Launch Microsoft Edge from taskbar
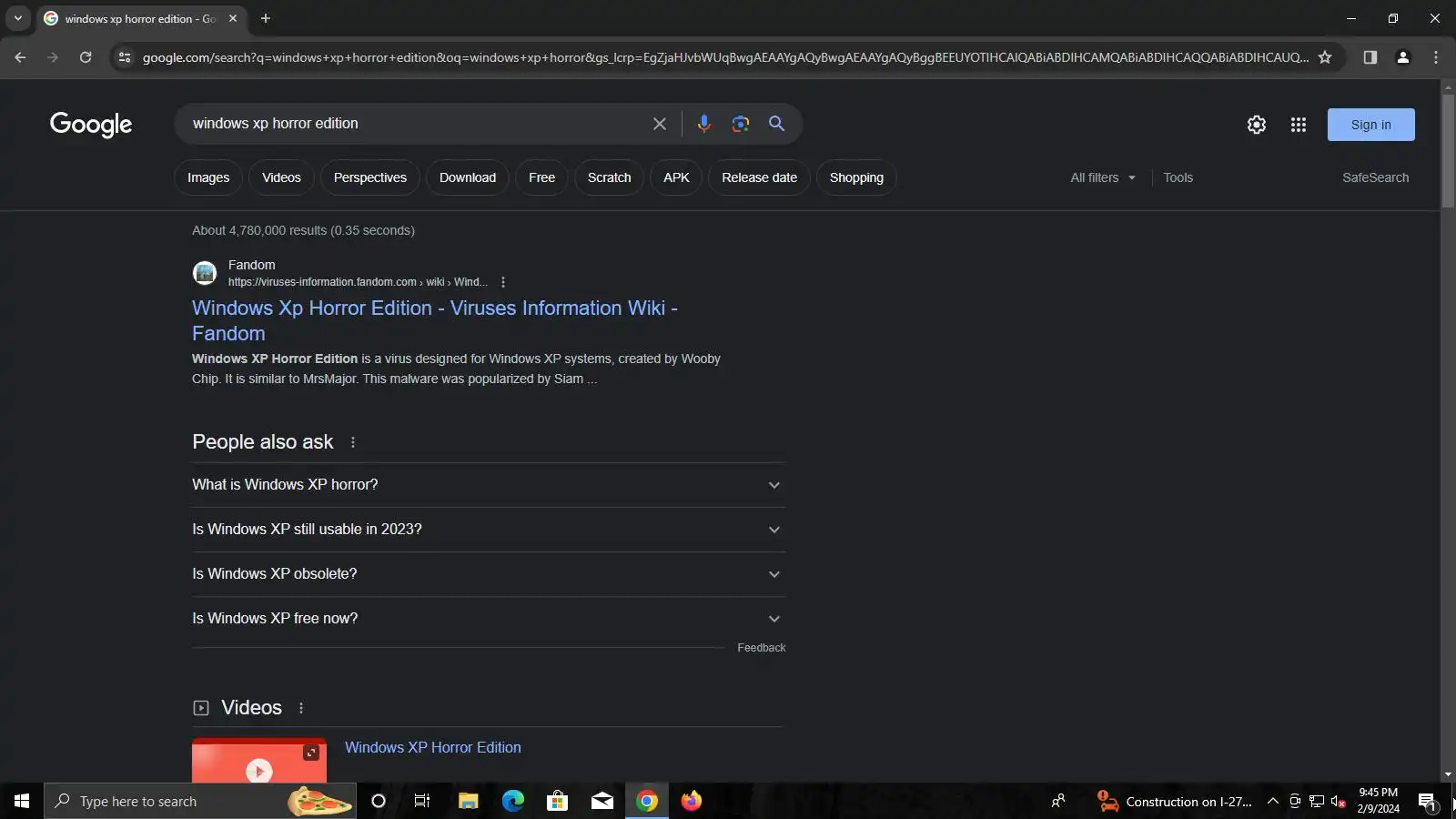The height and width of the screenshot is (819, 1456). coord(513,801)
